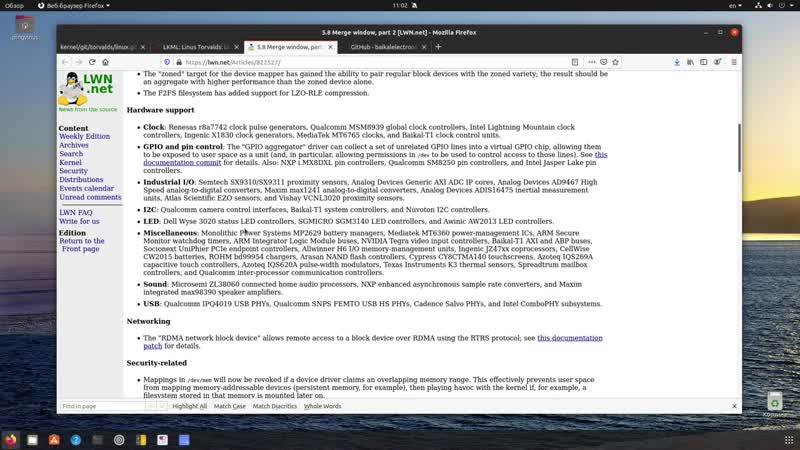The width and height of the screenshot is (800, 450).
Task: Open Firefox from the dock
Action: click(x=11, y=440)
